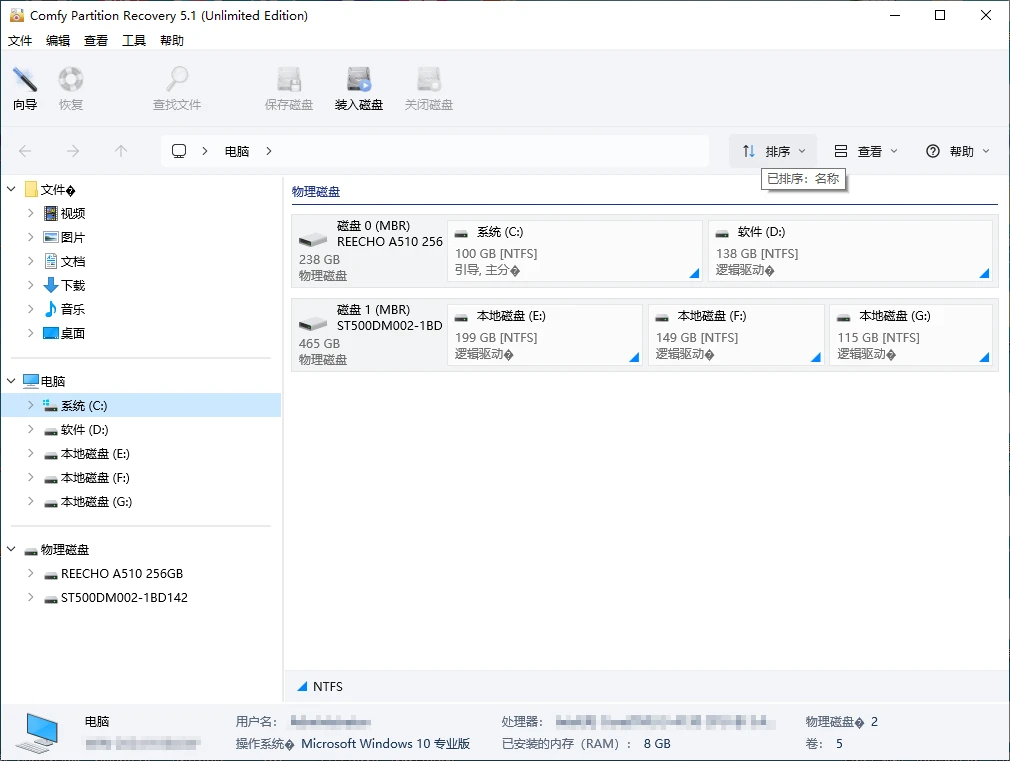Image resolution: width=1010 pixels, height=761 pixels.
Task: Open the 编辑 menu
Action: [56, 40]
